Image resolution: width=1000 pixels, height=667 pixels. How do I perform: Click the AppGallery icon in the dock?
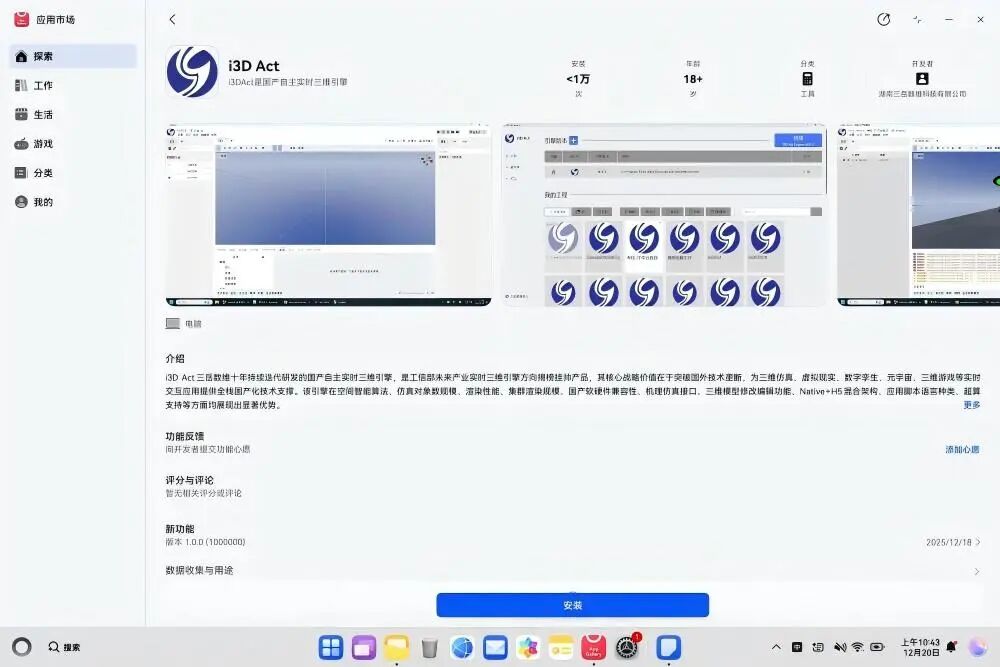594,647
